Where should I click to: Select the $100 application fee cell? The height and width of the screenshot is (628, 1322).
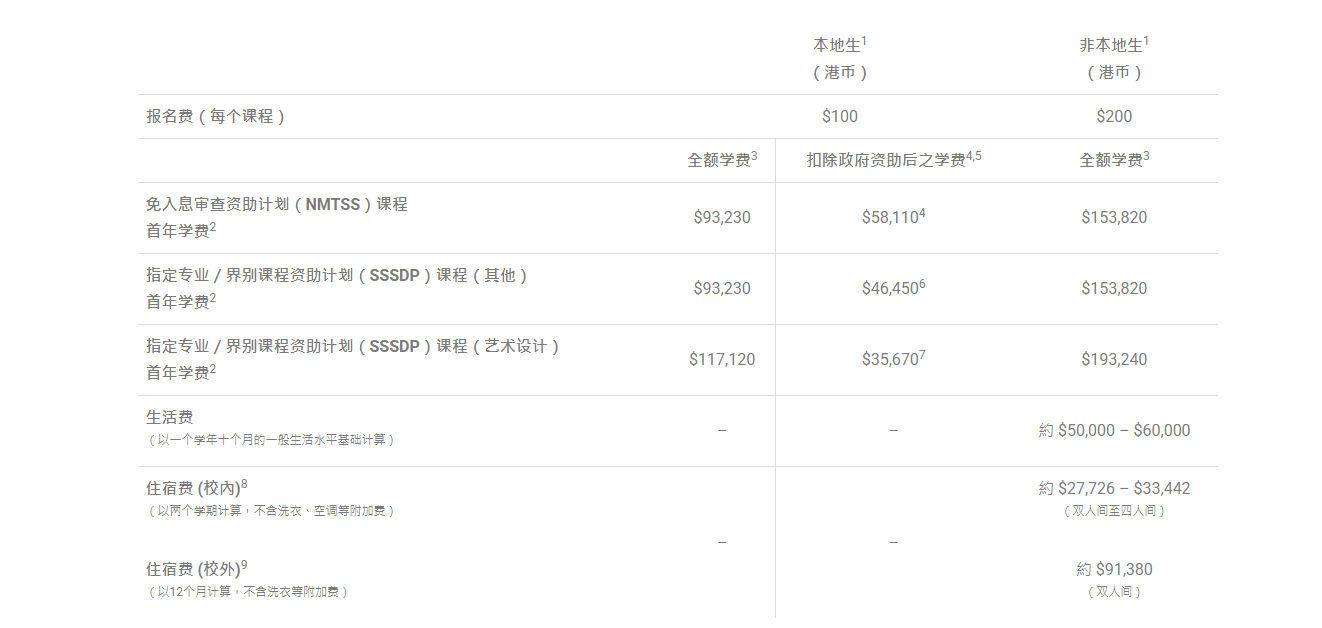coord(839,116)
